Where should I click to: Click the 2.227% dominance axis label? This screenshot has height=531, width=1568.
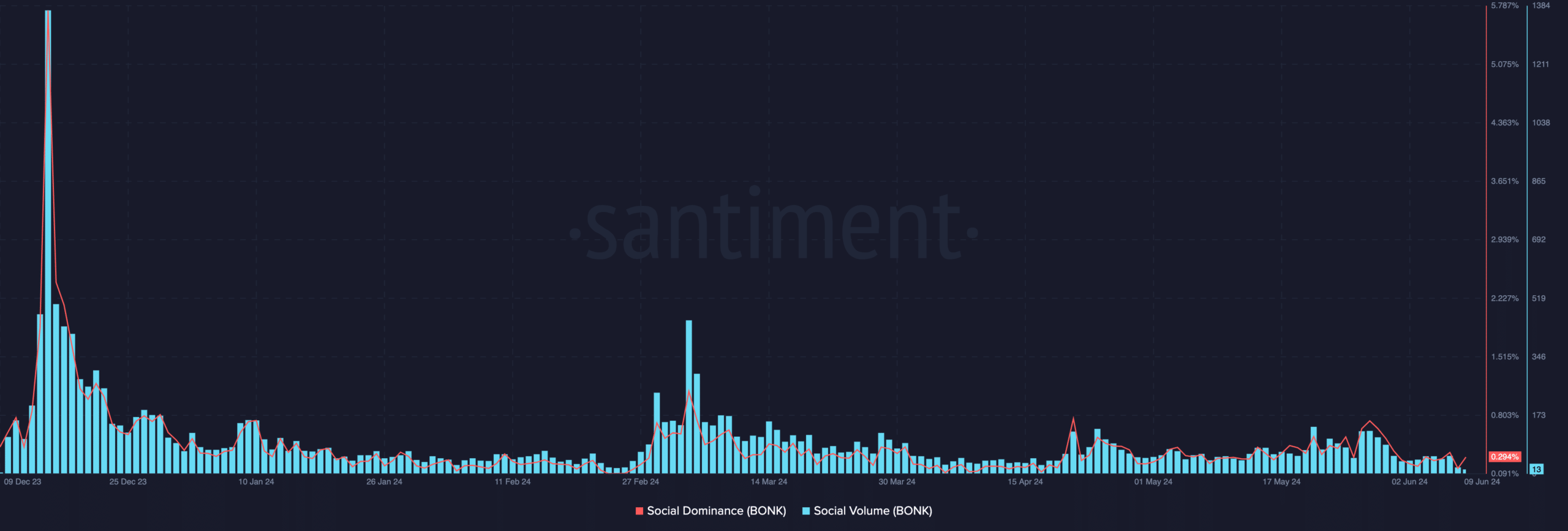pyautogui.click(x=1505, y=298)
